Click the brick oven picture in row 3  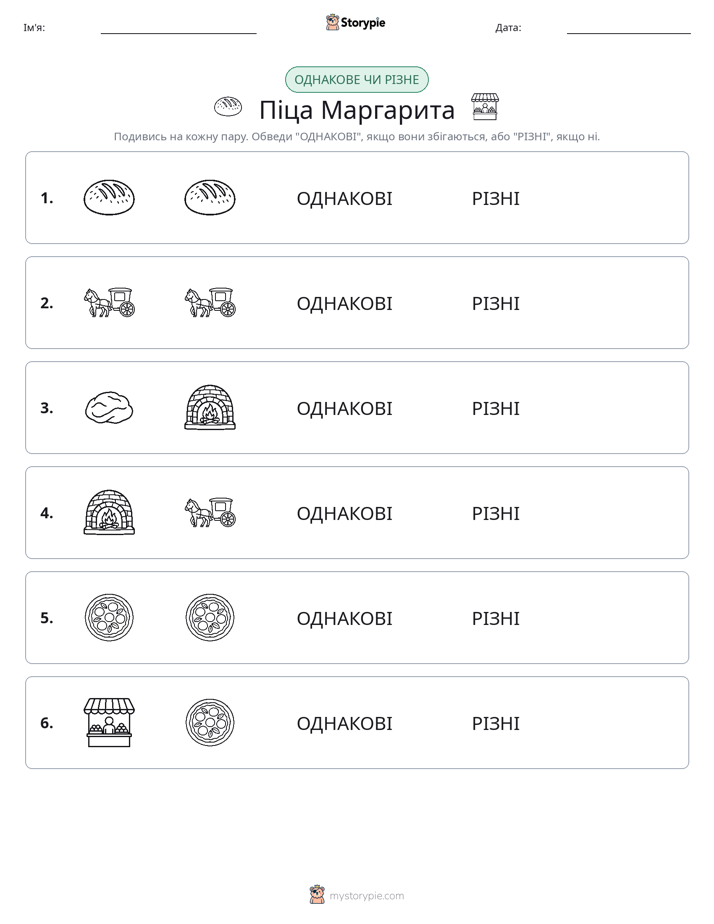click(x=210, y=407)
